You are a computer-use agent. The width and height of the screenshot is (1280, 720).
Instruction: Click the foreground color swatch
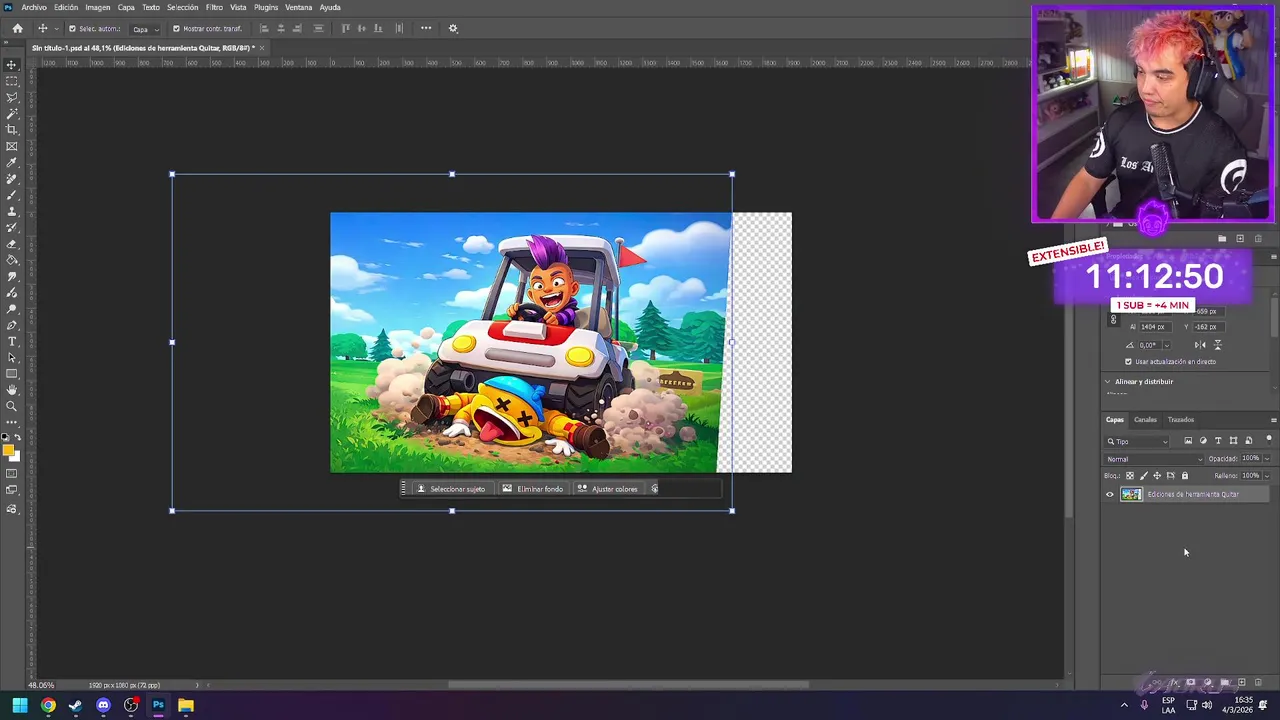[x=8, y=450]
